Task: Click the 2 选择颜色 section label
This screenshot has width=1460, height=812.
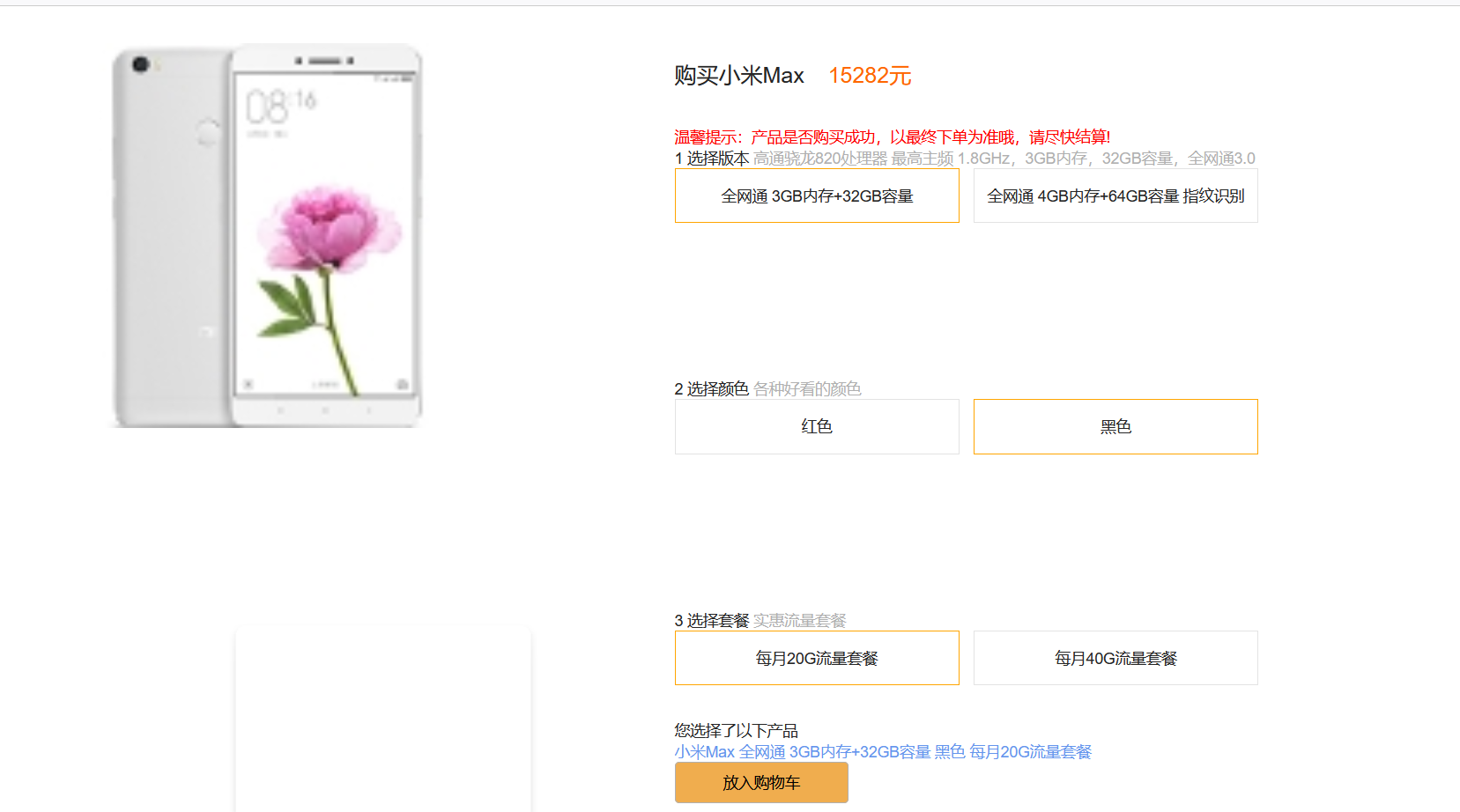Action: click(712, 389)
